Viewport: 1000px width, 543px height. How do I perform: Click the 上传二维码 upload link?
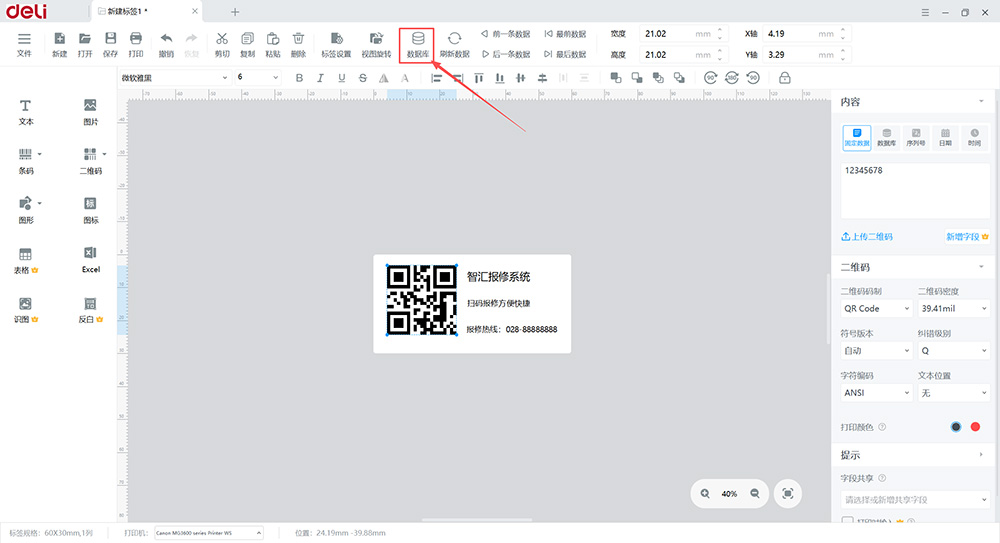[x=867, y=236]
